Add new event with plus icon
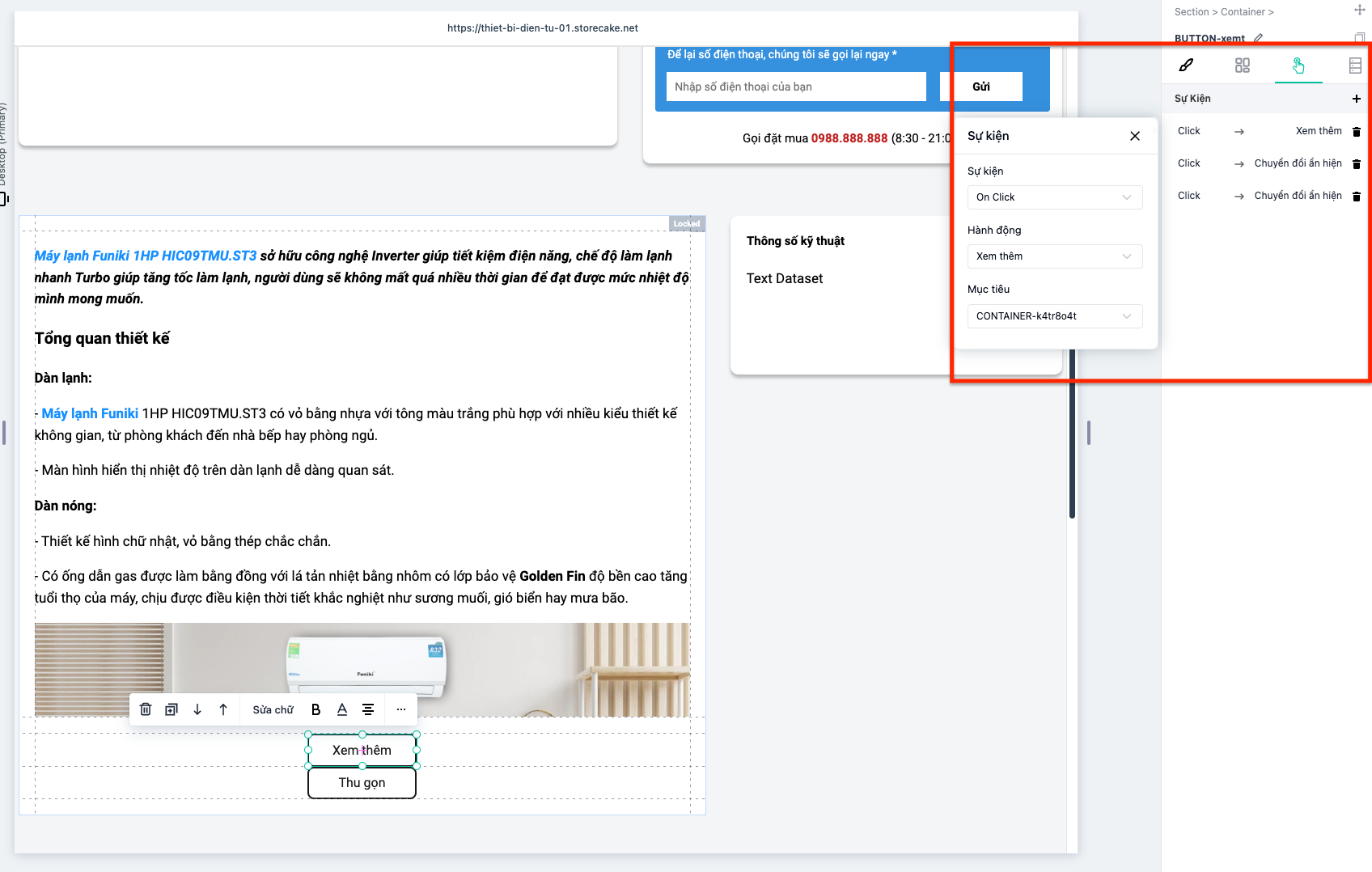Image resolution: width=1372 pixels, height=872 pixels. [x=1356, y=99]
